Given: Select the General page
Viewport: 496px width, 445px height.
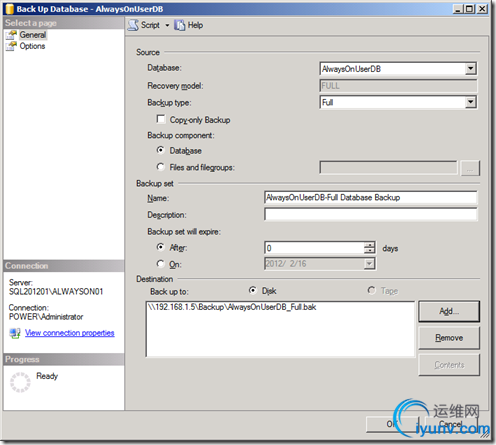Looking at the screenshot, I should [33, 35].
